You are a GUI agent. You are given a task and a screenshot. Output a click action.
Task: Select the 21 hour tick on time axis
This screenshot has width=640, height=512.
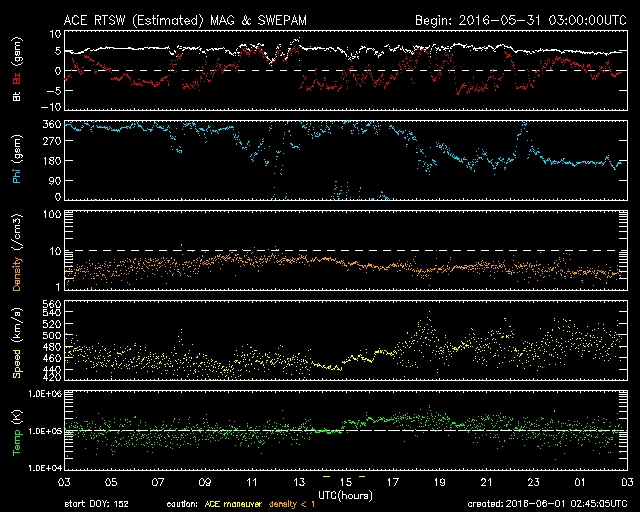[485, 481]
